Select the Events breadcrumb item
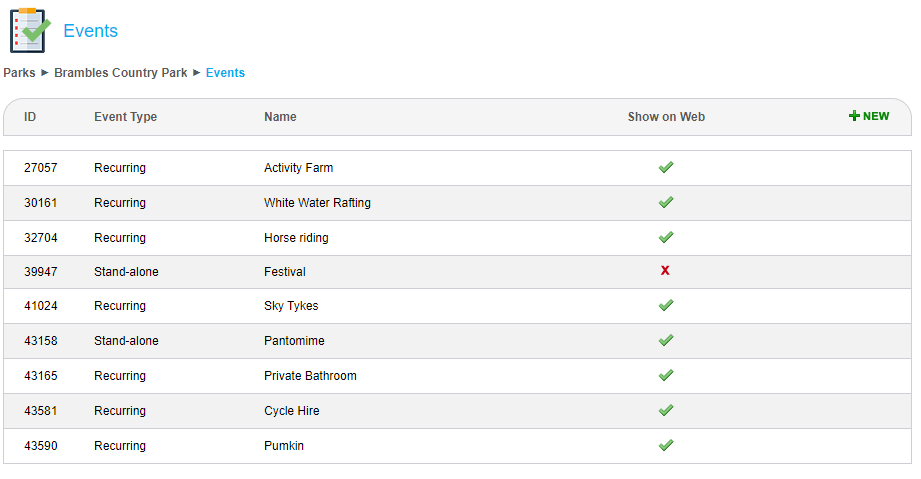921x479 pixels. pos(225,73)
